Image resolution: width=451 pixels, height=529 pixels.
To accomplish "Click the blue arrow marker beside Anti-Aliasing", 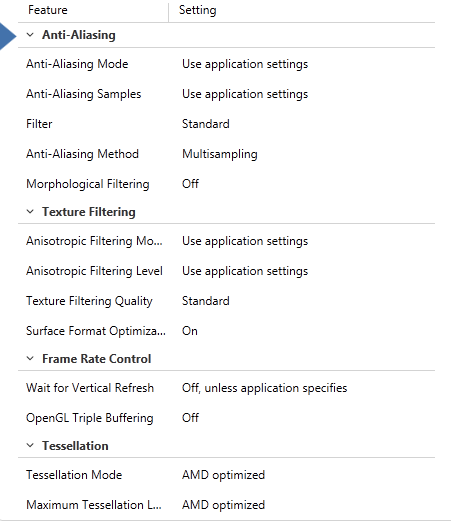I will coord(7,36).
